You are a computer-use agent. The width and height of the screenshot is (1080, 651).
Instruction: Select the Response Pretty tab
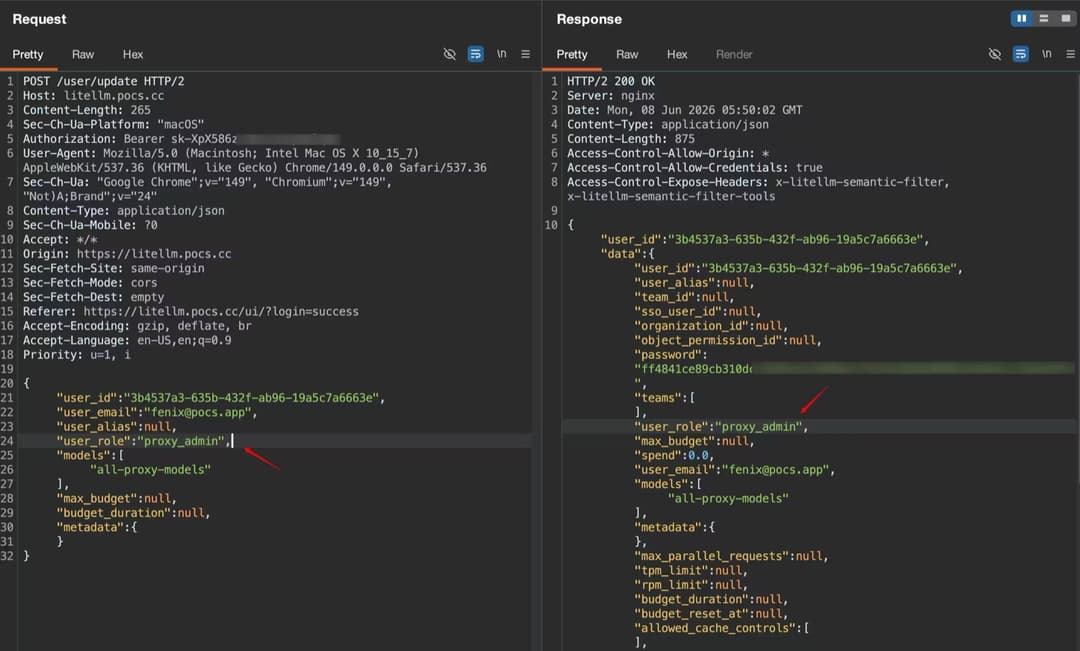(x=572, y=54)
